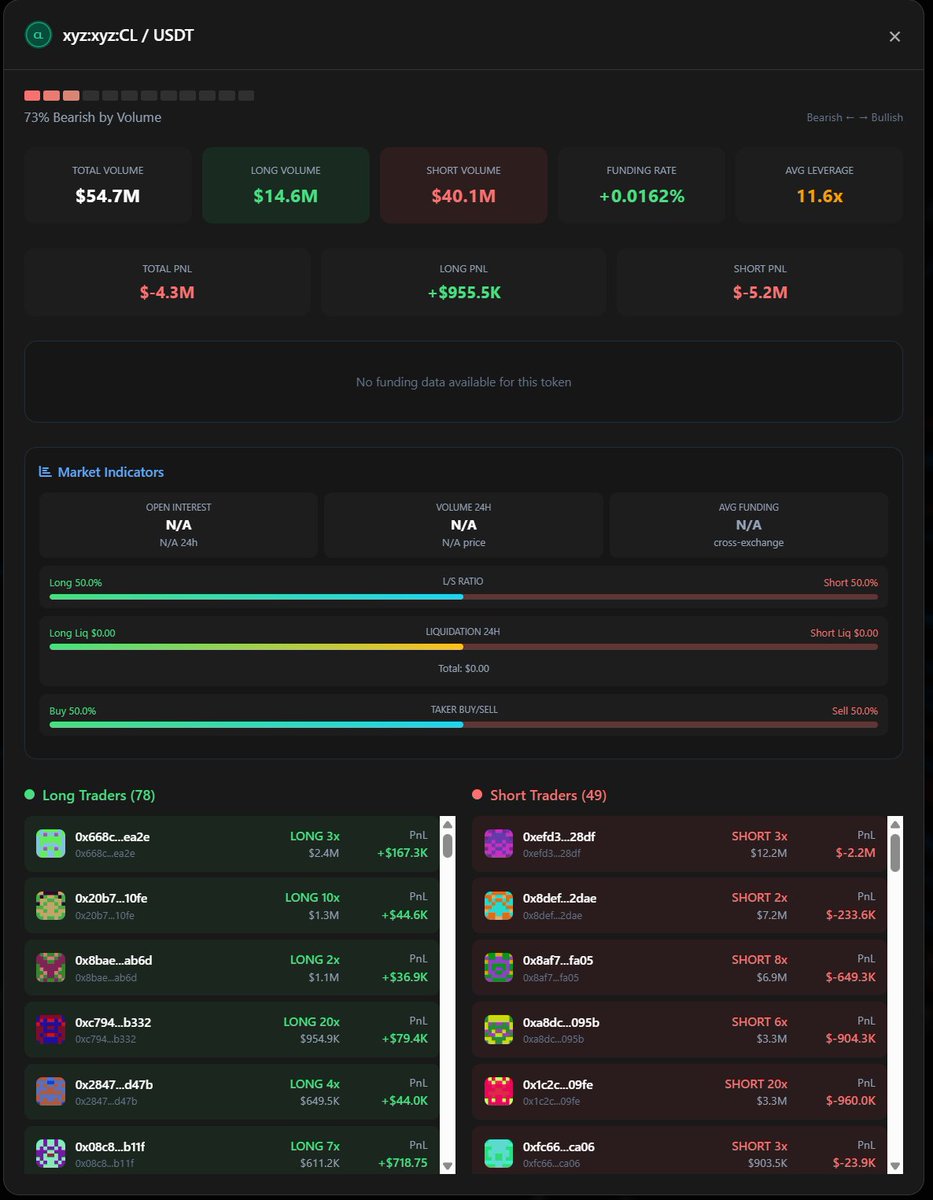933x1200 pixels.
Task: Select the Total PNL $-4.3M card
Action: [168, 282]
